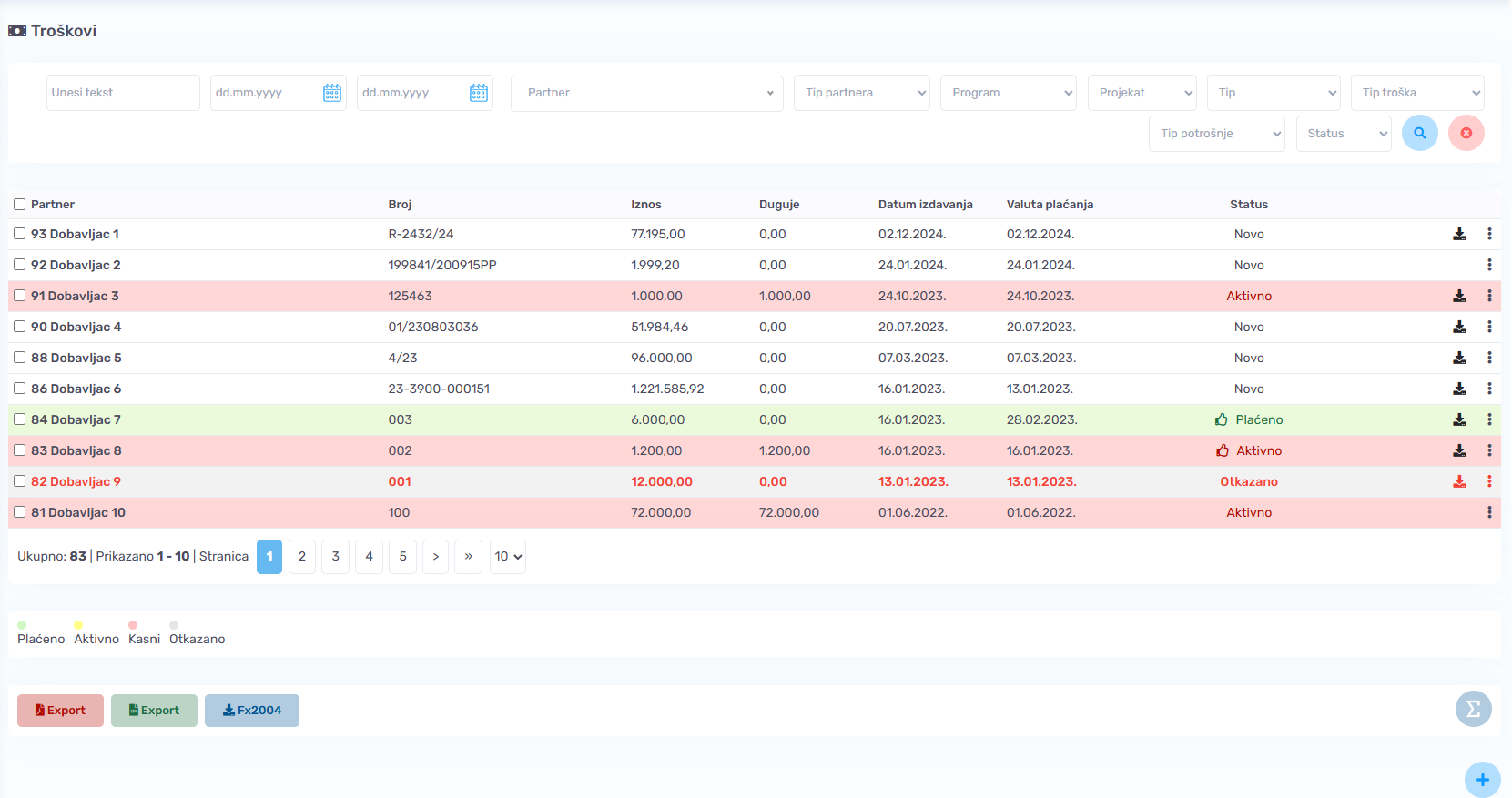Clear filters with red X button
The image size is (1512, 798).
[x=1466, y=133]
